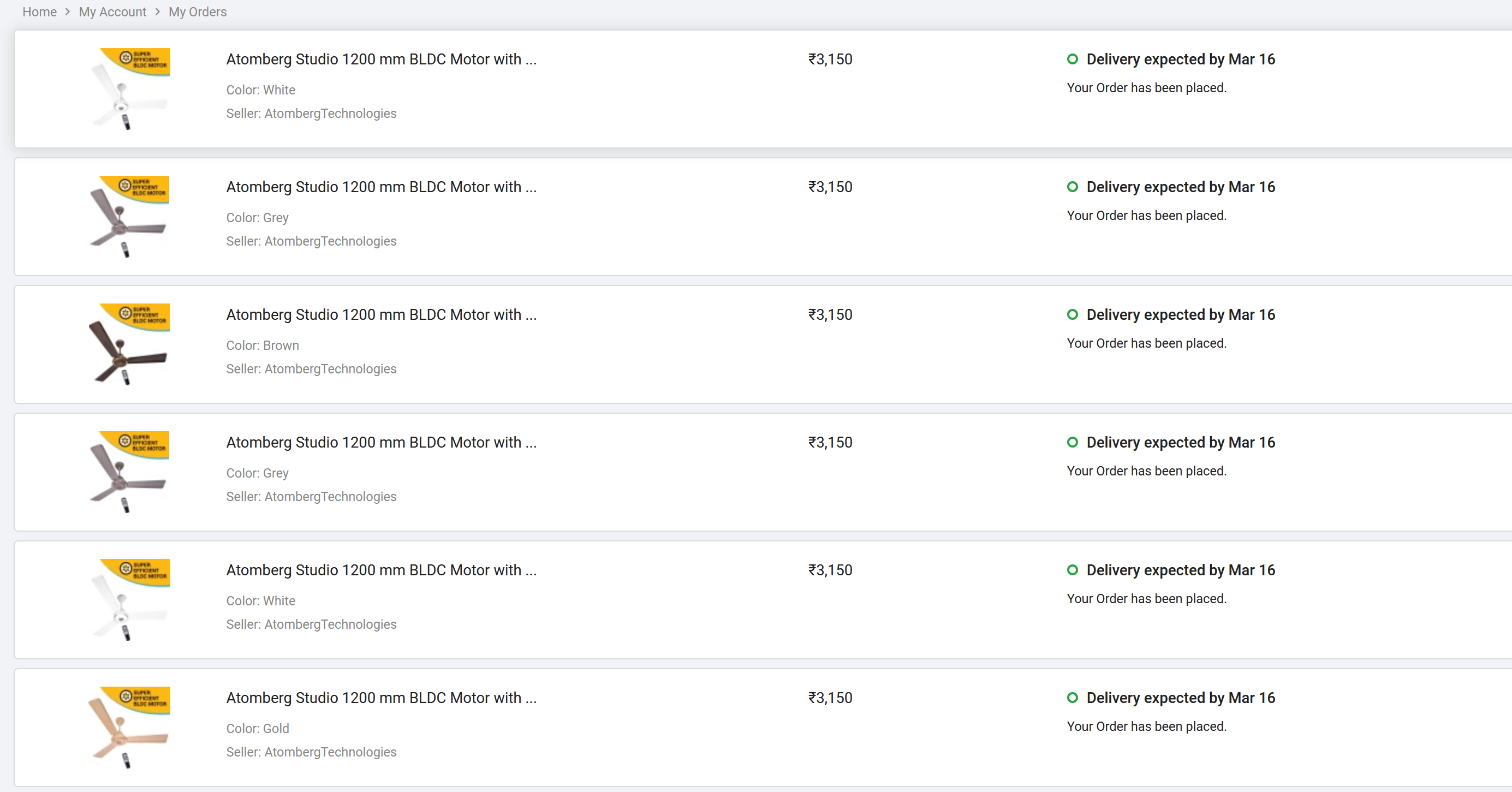This screenshot has width=1512, height=792.
Task: Go to My Account breadcrumb
Action: tap(112, 12)
